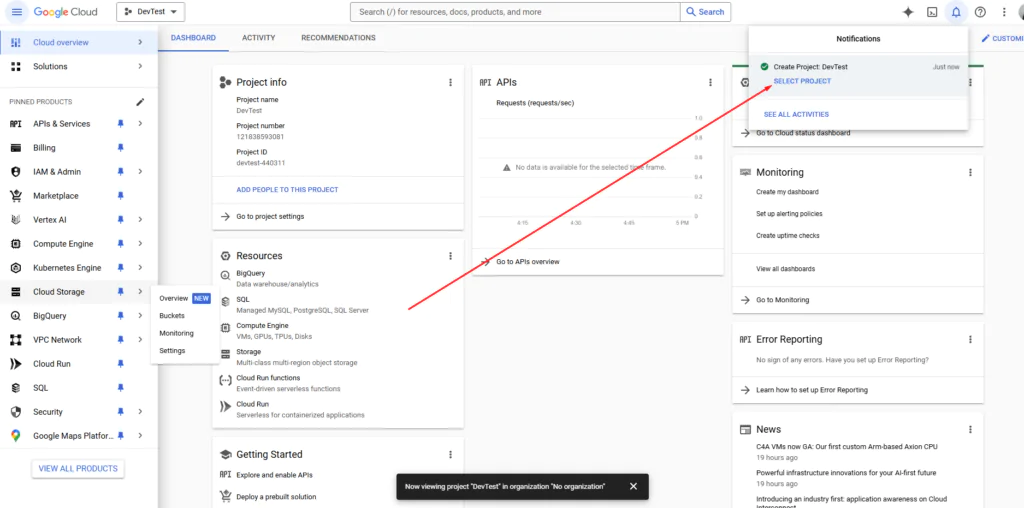
Task: Unpin IAM & Admin from sidebar
Action: 120,172
